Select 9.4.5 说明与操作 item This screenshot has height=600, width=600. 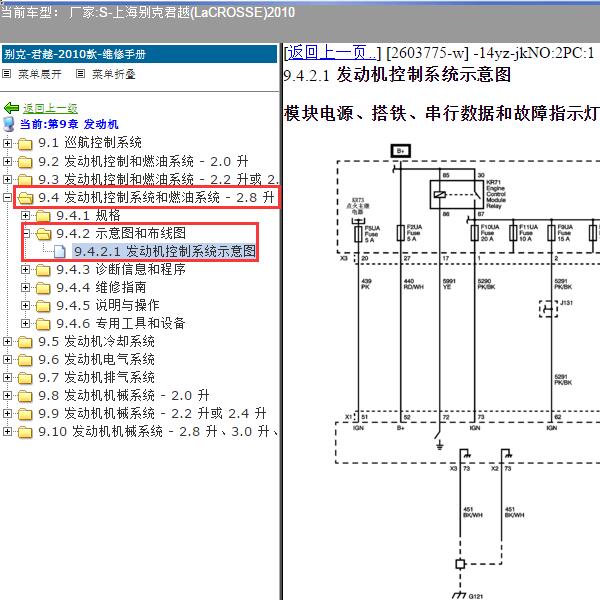(108, 305)
